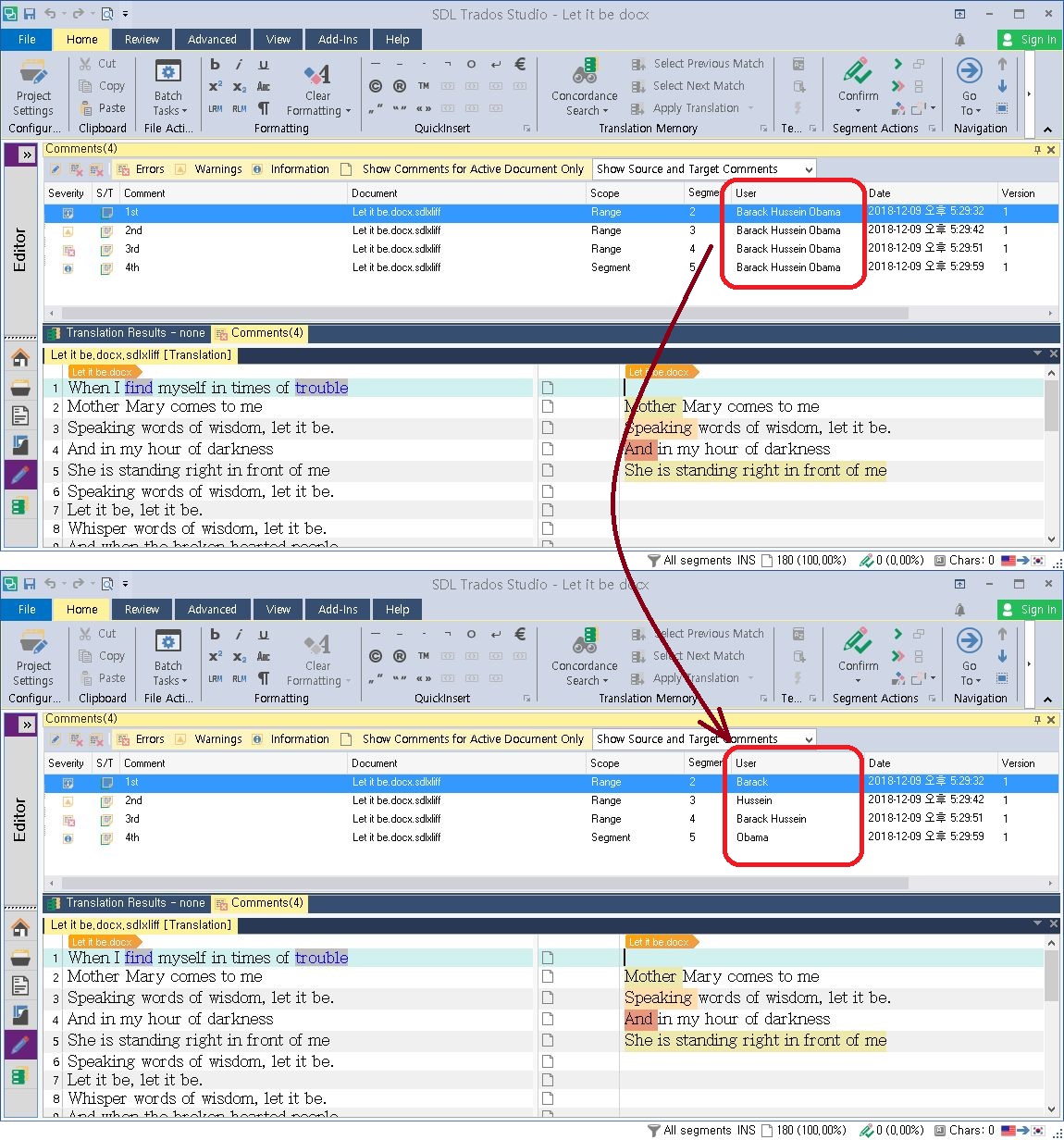The image size is (1064, 1140).
Task: Toggle underline in bottom window Formatting group
Action: tap(264, 634)
